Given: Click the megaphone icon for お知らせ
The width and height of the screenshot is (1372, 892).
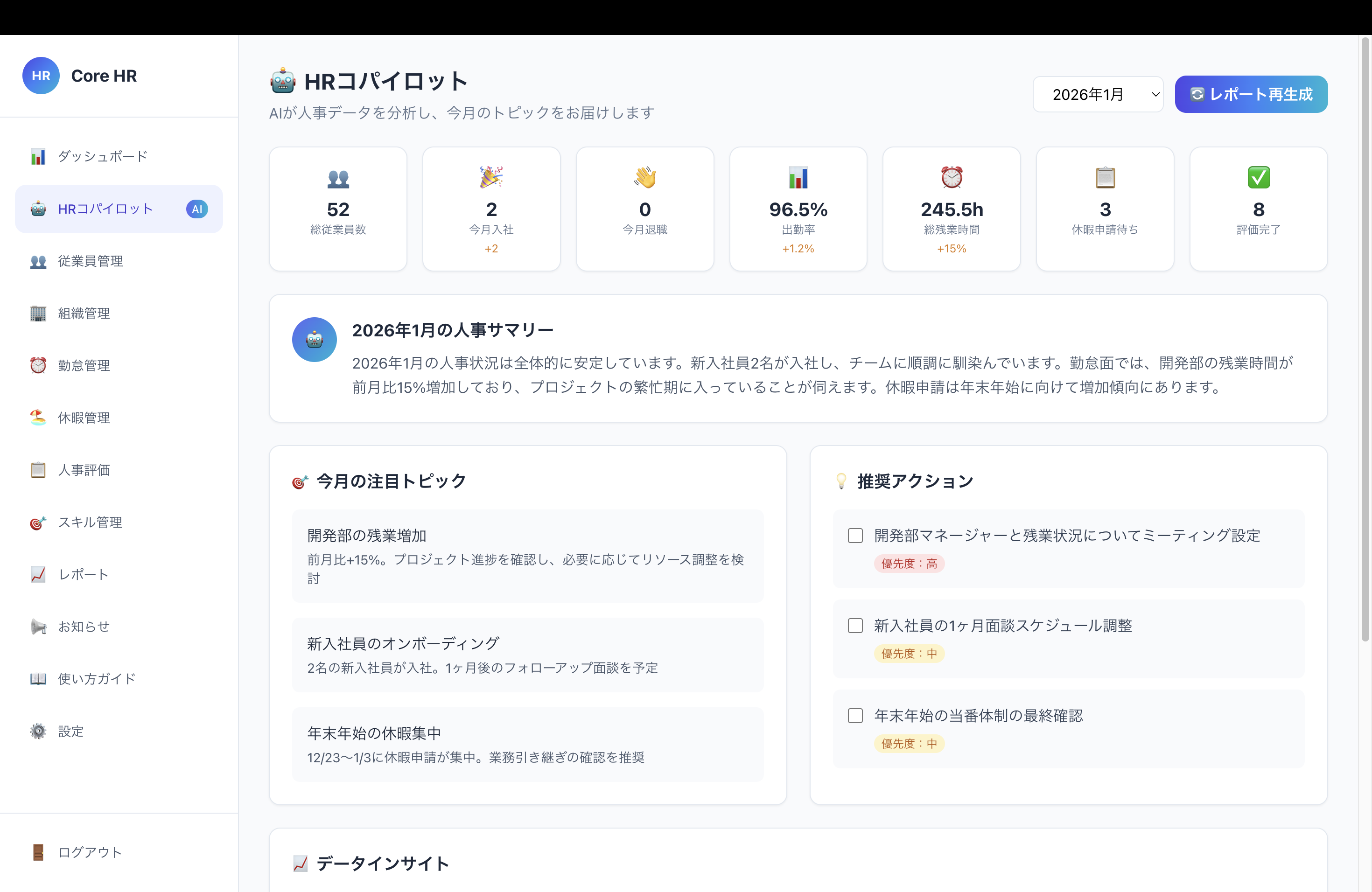Looking at the screenshot, I should 38,627.
